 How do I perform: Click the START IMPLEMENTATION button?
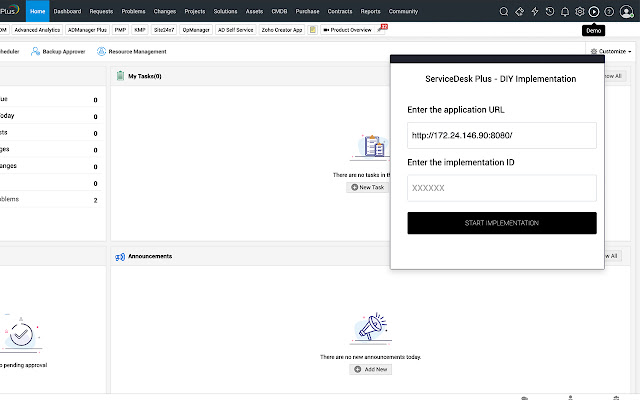click(x=502, y=223)
